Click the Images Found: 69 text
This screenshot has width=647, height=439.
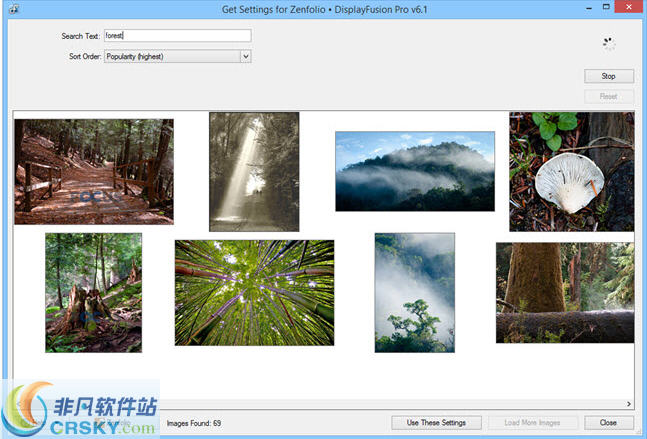tap(194, 423)
